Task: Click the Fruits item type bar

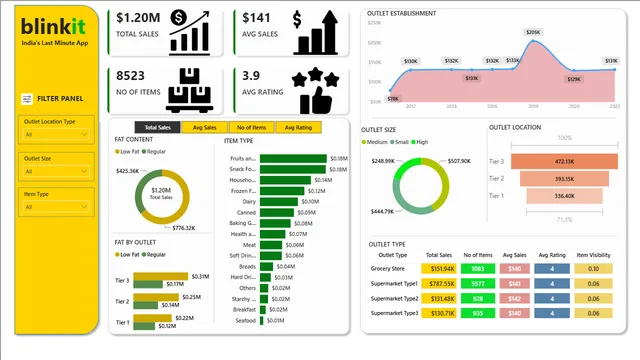Action: (293, 158)
